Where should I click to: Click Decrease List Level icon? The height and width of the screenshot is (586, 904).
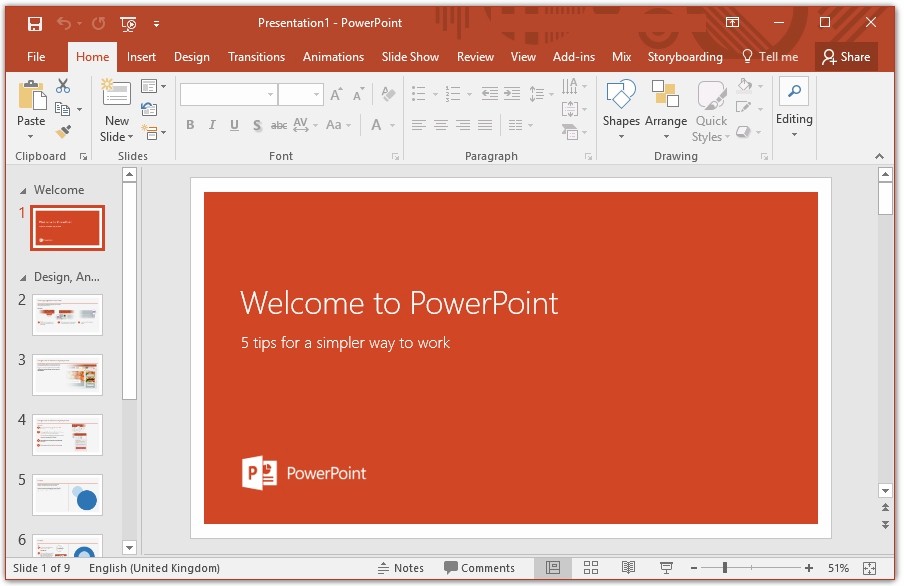(489, 93)
